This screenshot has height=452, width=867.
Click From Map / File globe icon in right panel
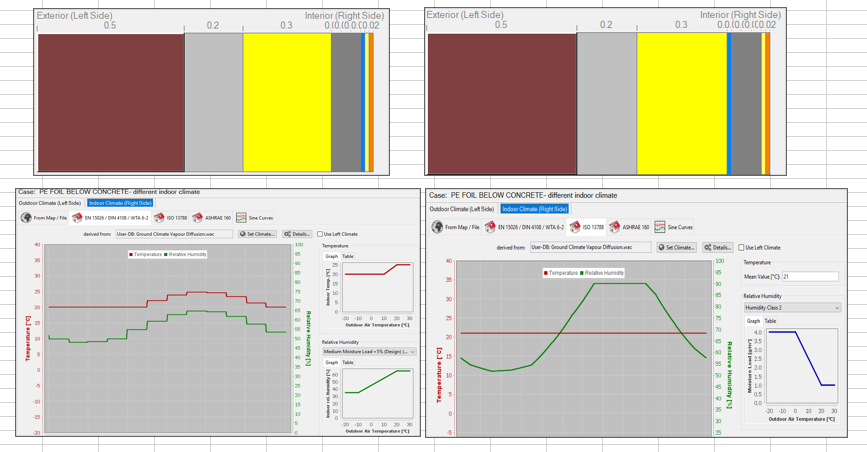(437, 227)
